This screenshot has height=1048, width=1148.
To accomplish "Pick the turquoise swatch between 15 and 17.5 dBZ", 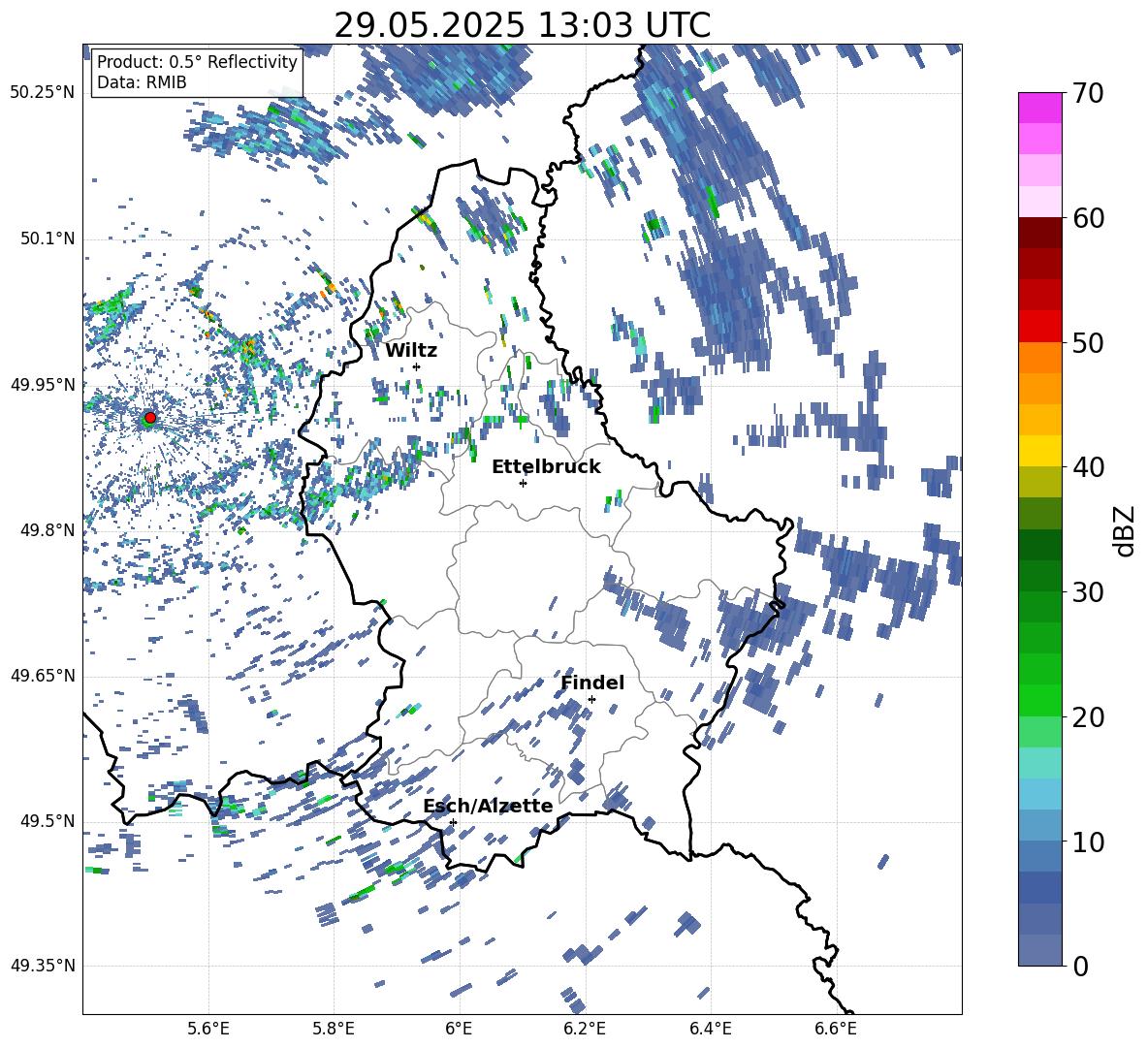I will click(x=1039, y=763).
